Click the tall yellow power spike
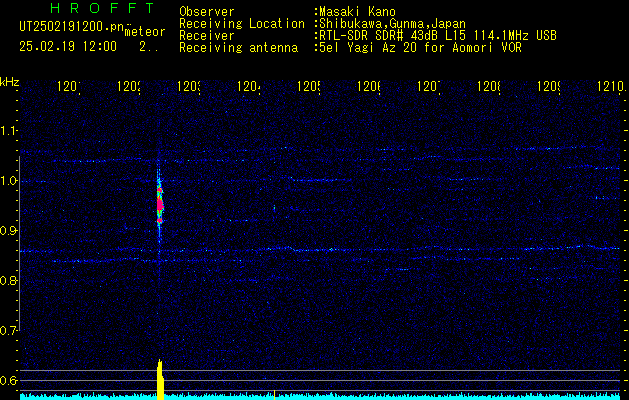The image size is (629, 400). tap(159, 380)
